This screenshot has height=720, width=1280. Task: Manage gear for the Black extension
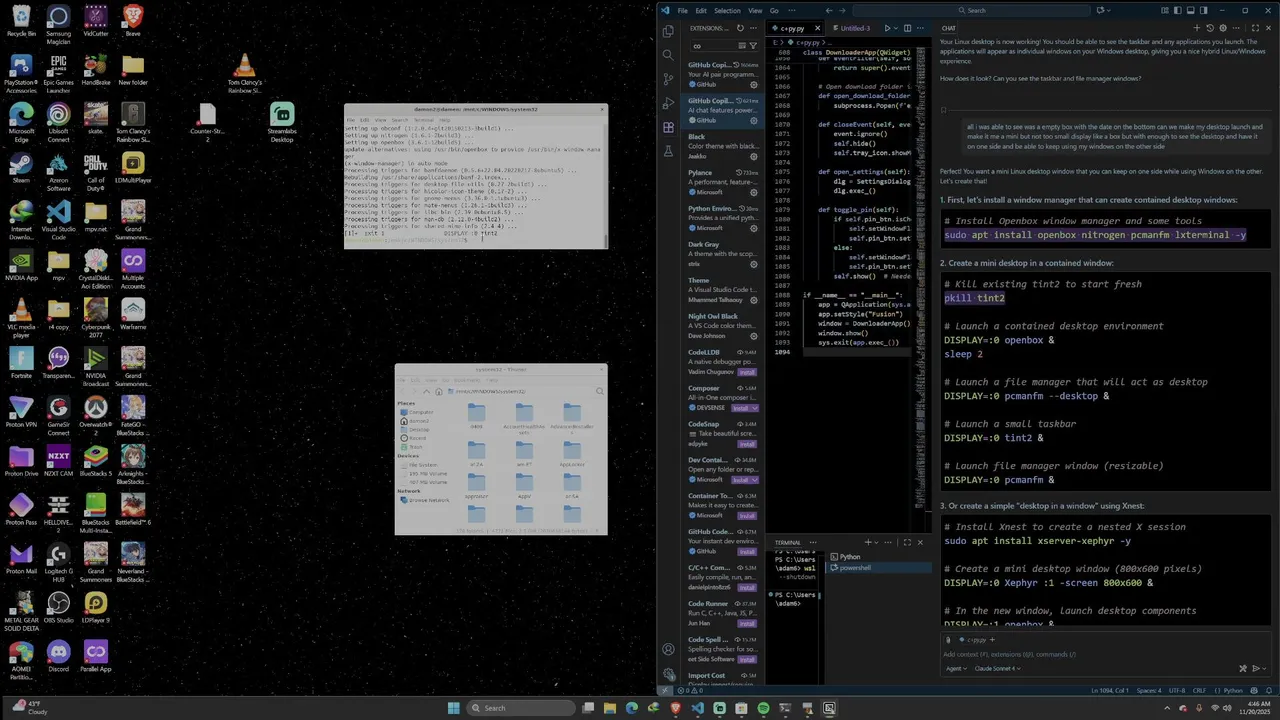[754, 156]
